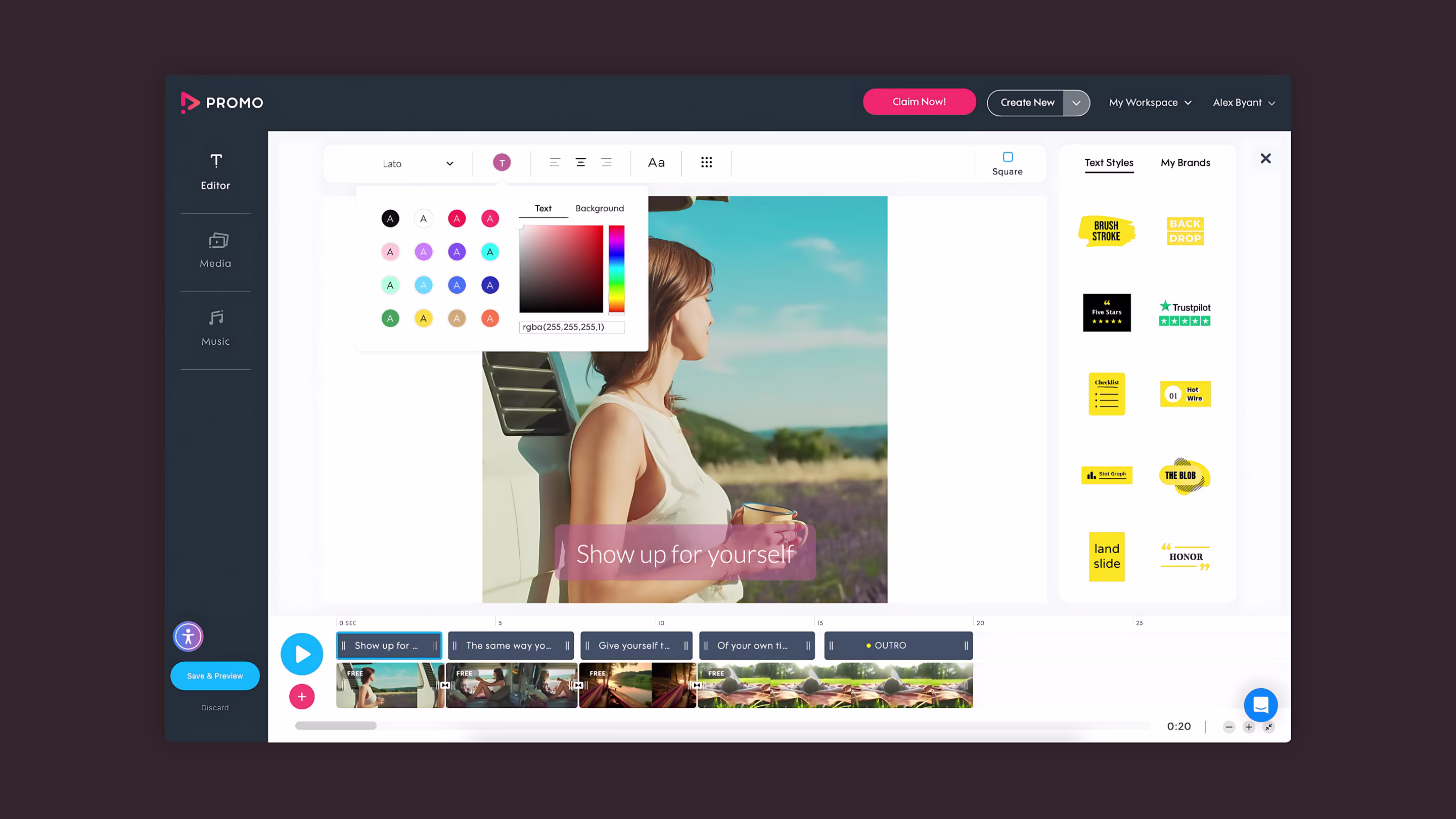
Task: Close the text styles panel
Action: 1265,158
